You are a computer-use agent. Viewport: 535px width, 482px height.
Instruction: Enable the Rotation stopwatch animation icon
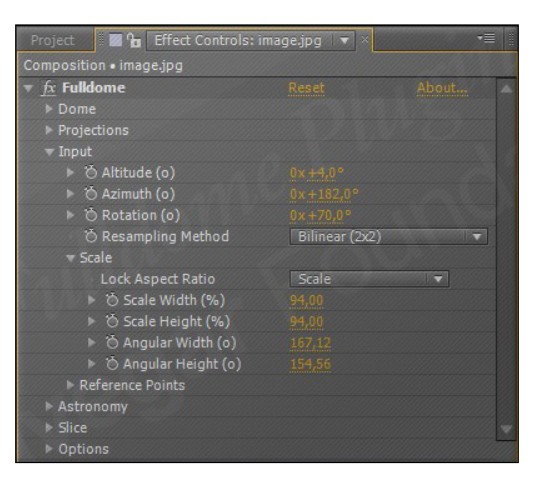91,215
